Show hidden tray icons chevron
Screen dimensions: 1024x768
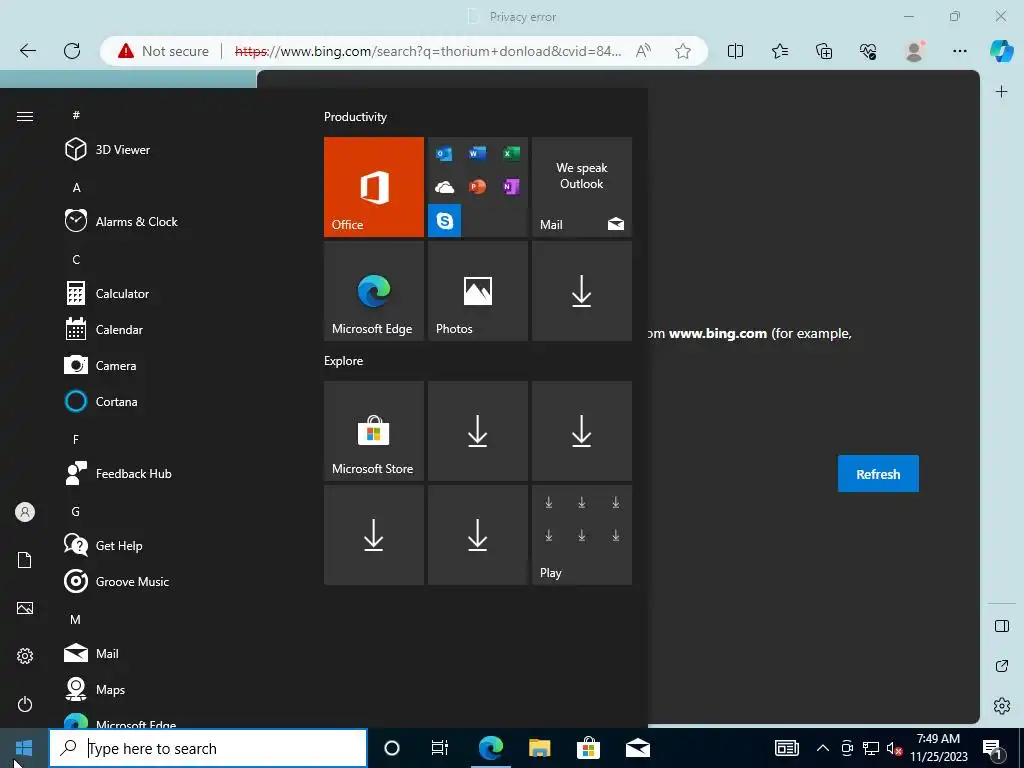823,748
